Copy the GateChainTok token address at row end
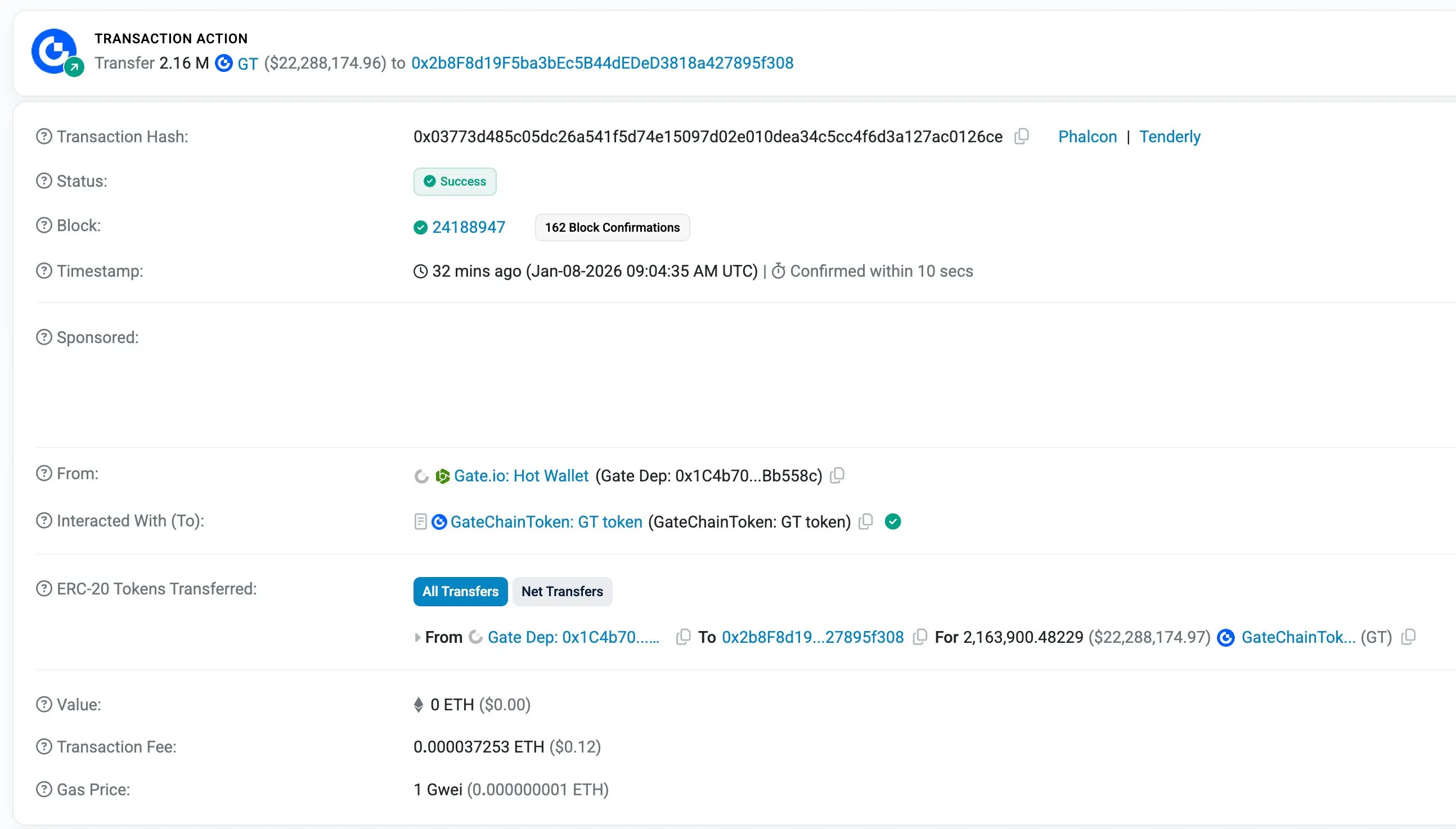The width and height of the screenshot is (1456, 829). (x=1408, y=637)
